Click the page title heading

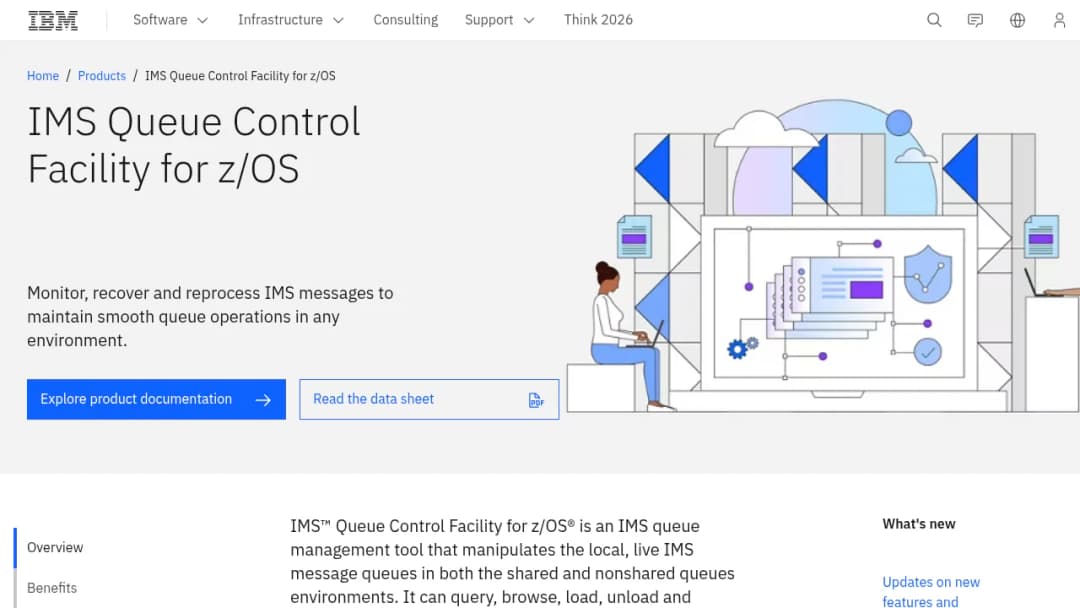194,145
